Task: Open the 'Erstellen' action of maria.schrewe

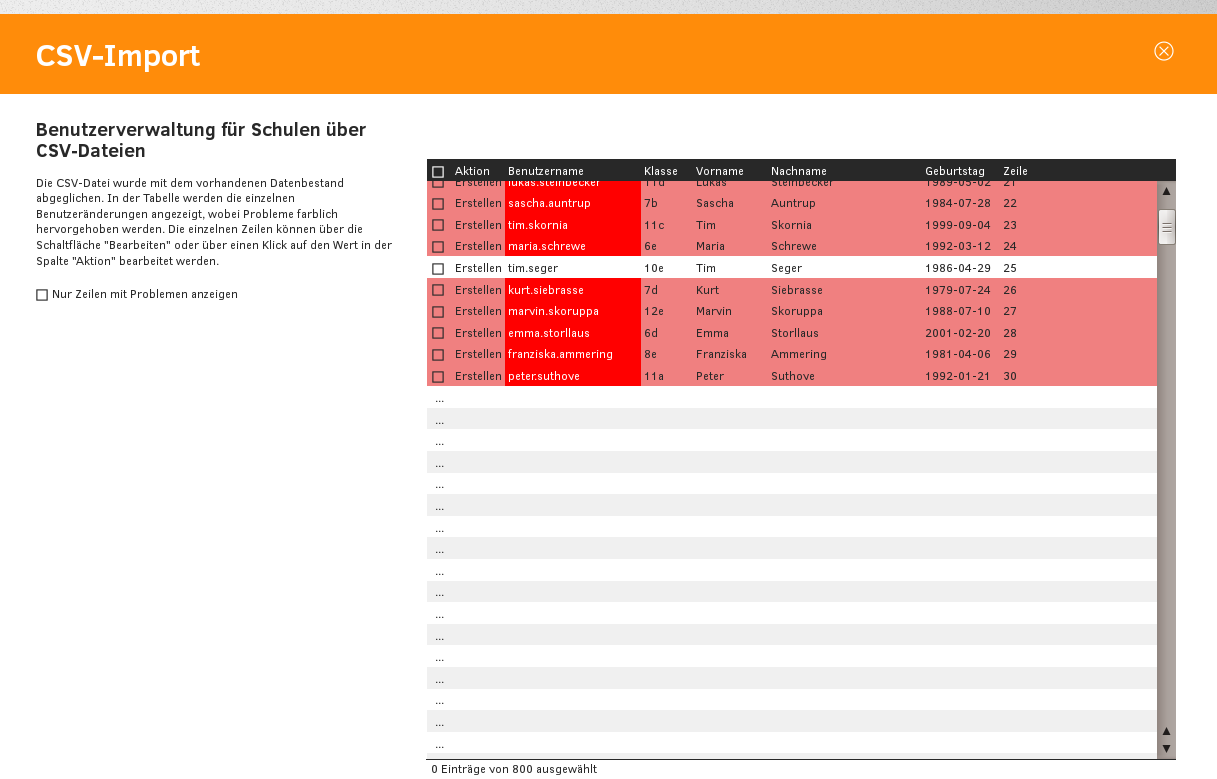Action: coord(478,247)
